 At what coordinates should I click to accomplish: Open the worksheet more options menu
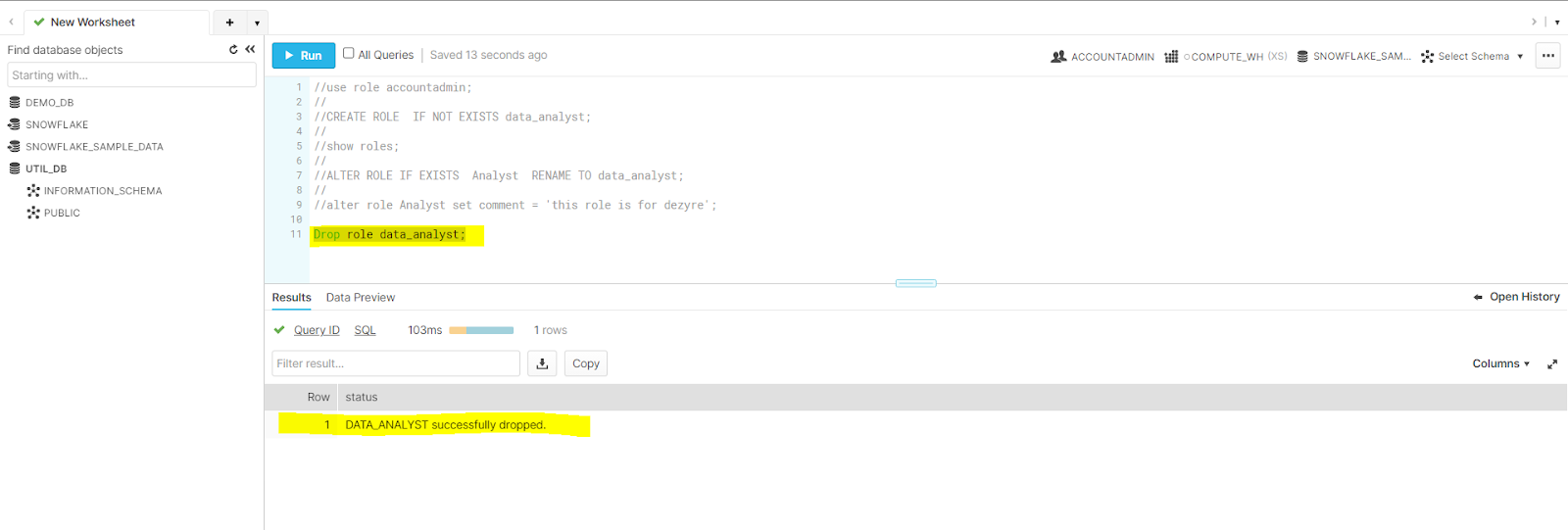(x=1548, y=56)
